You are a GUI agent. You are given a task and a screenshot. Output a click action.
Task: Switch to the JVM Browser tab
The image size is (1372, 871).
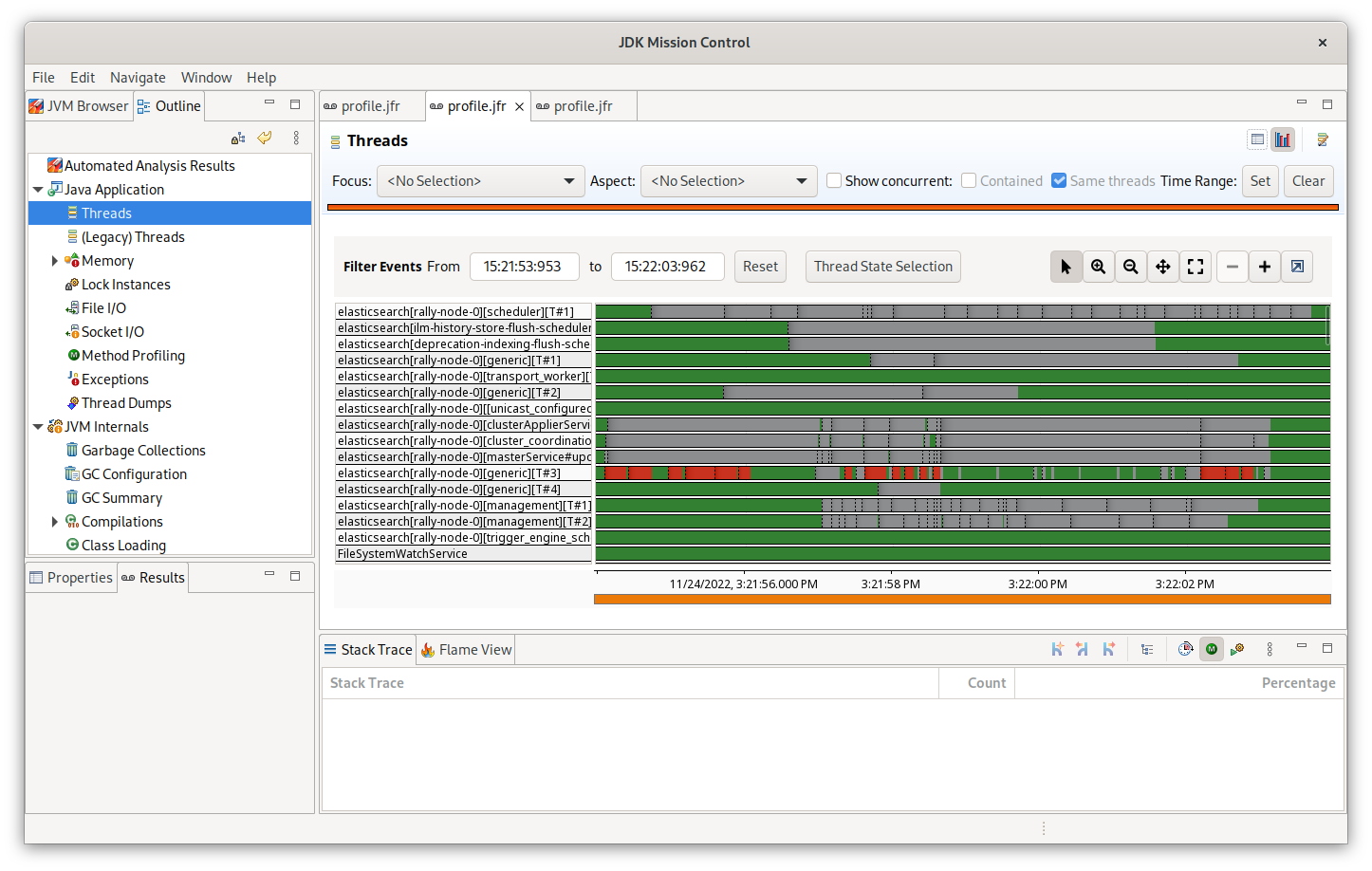(x=79, y=106)
